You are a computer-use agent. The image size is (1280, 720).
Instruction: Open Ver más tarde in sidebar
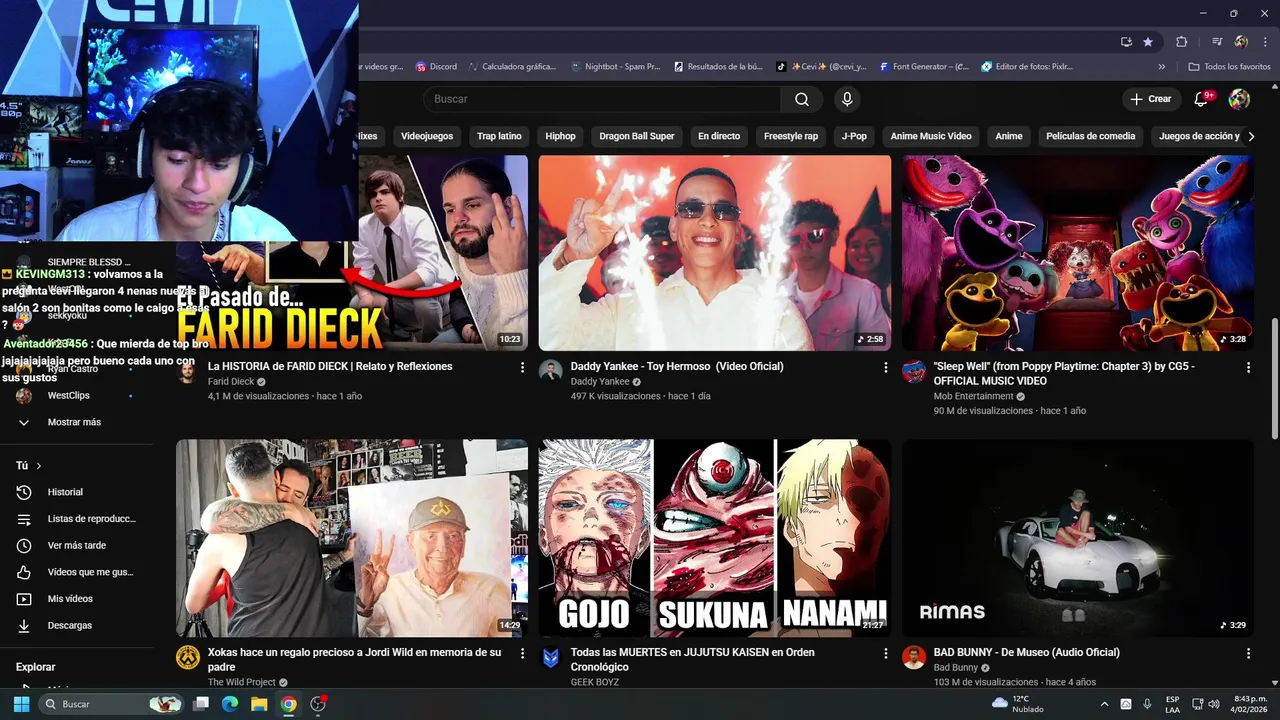click(x=74, y=545)
